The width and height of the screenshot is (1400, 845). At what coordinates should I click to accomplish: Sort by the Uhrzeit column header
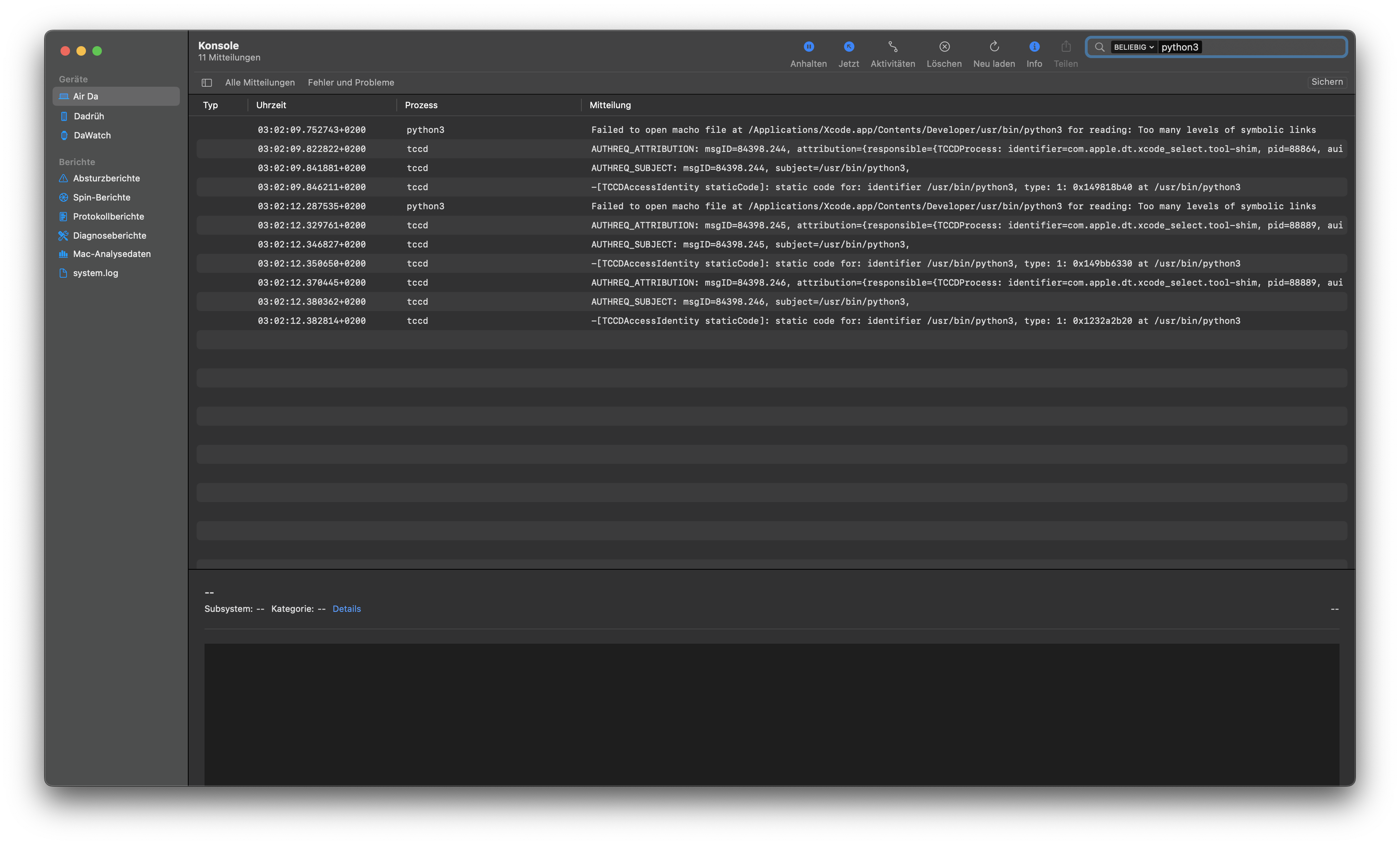click(x=271, y=105)
